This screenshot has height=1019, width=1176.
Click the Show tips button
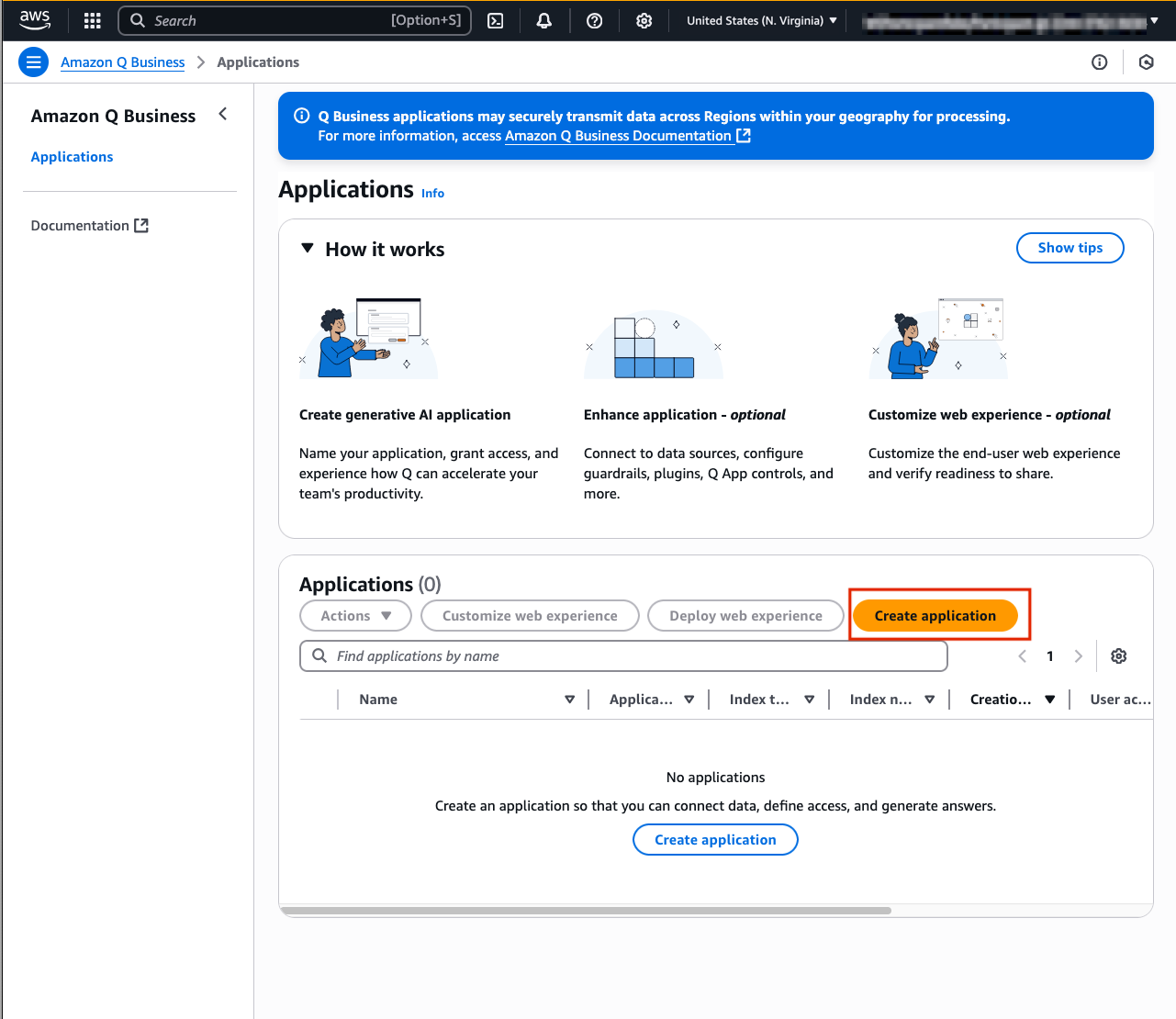[x=1070, y=248]
